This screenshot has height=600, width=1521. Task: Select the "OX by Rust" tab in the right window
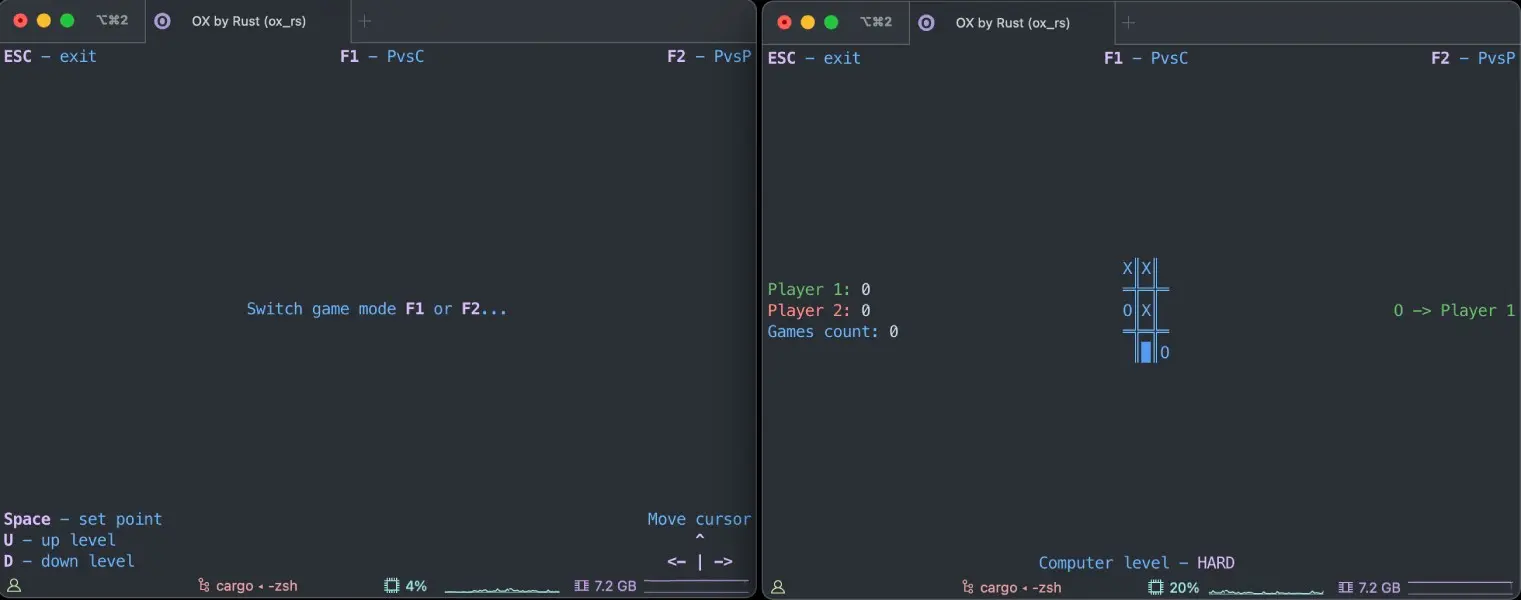point(1012,22)
